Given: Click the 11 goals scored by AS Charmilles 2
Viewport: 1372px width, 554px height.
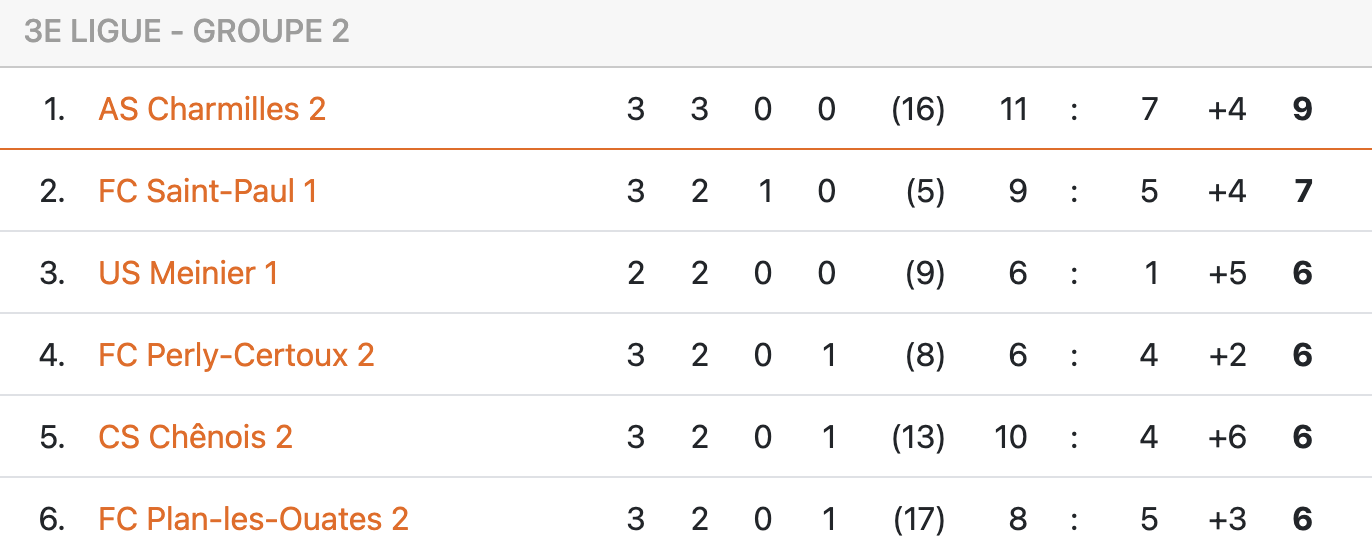Looking at the screenshot, I should (1013, 109).
